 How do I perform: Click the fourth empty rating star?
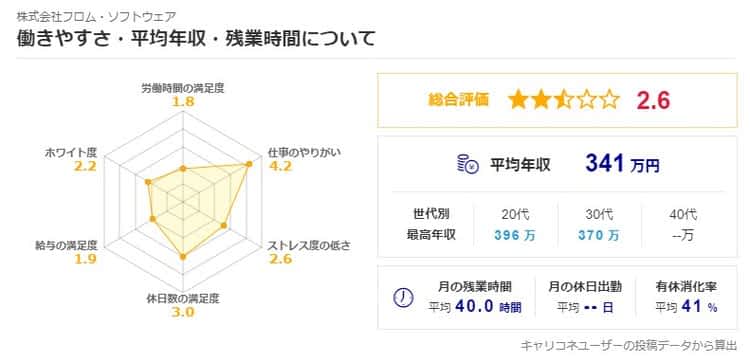click(586, 100)
